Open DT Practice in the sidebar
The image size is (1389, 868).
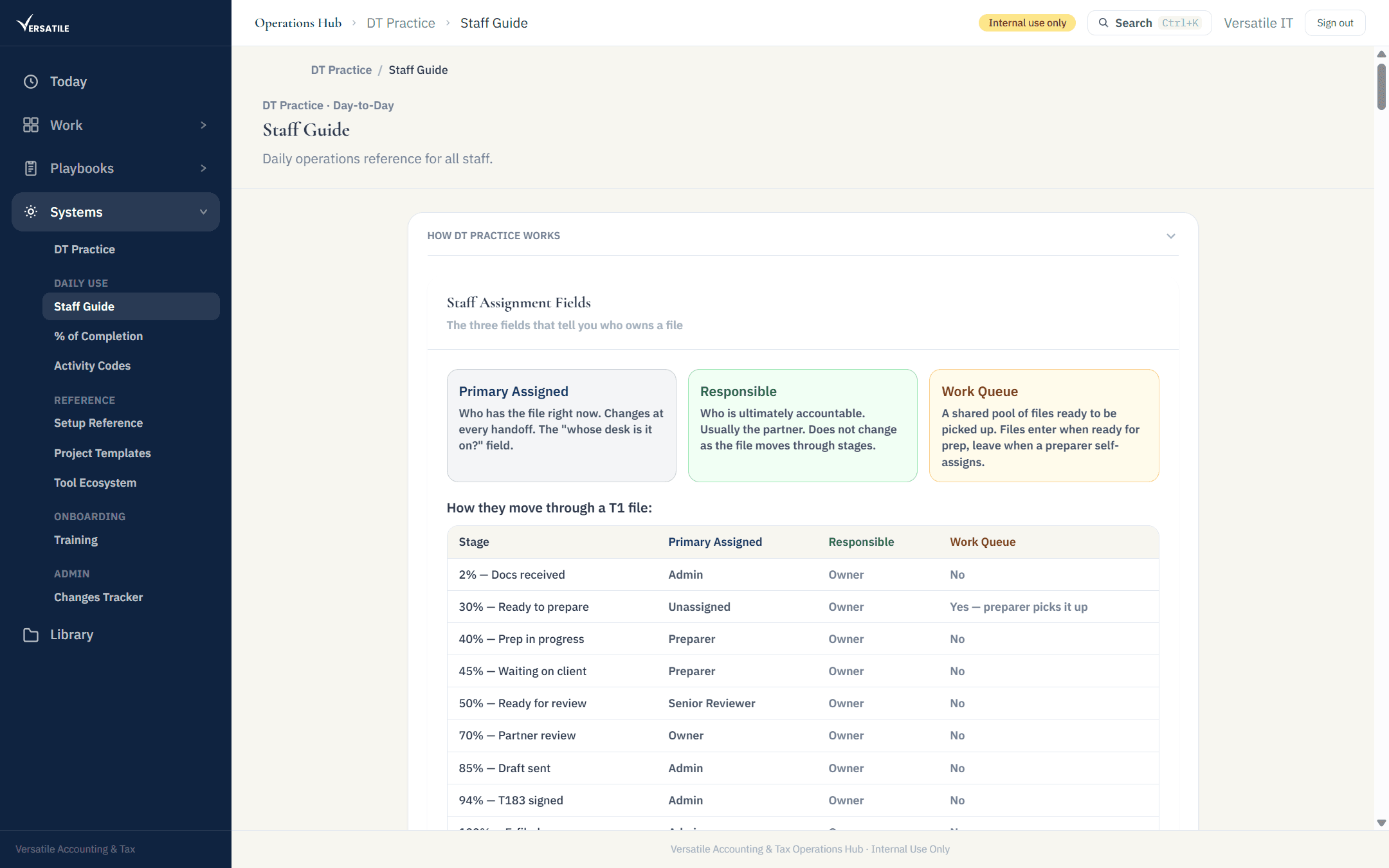click(x=84, y=249)
